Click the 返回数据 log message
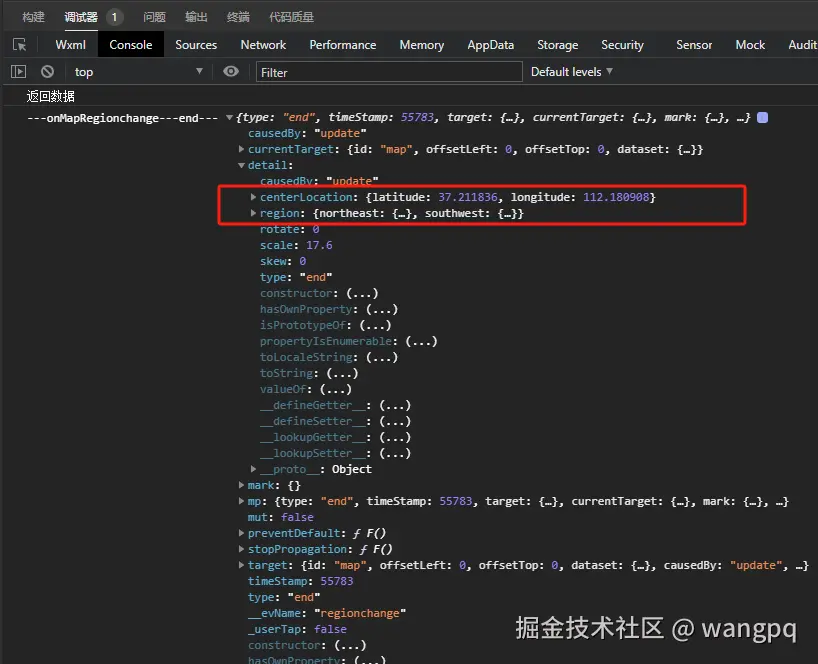 tap(51, 96)
